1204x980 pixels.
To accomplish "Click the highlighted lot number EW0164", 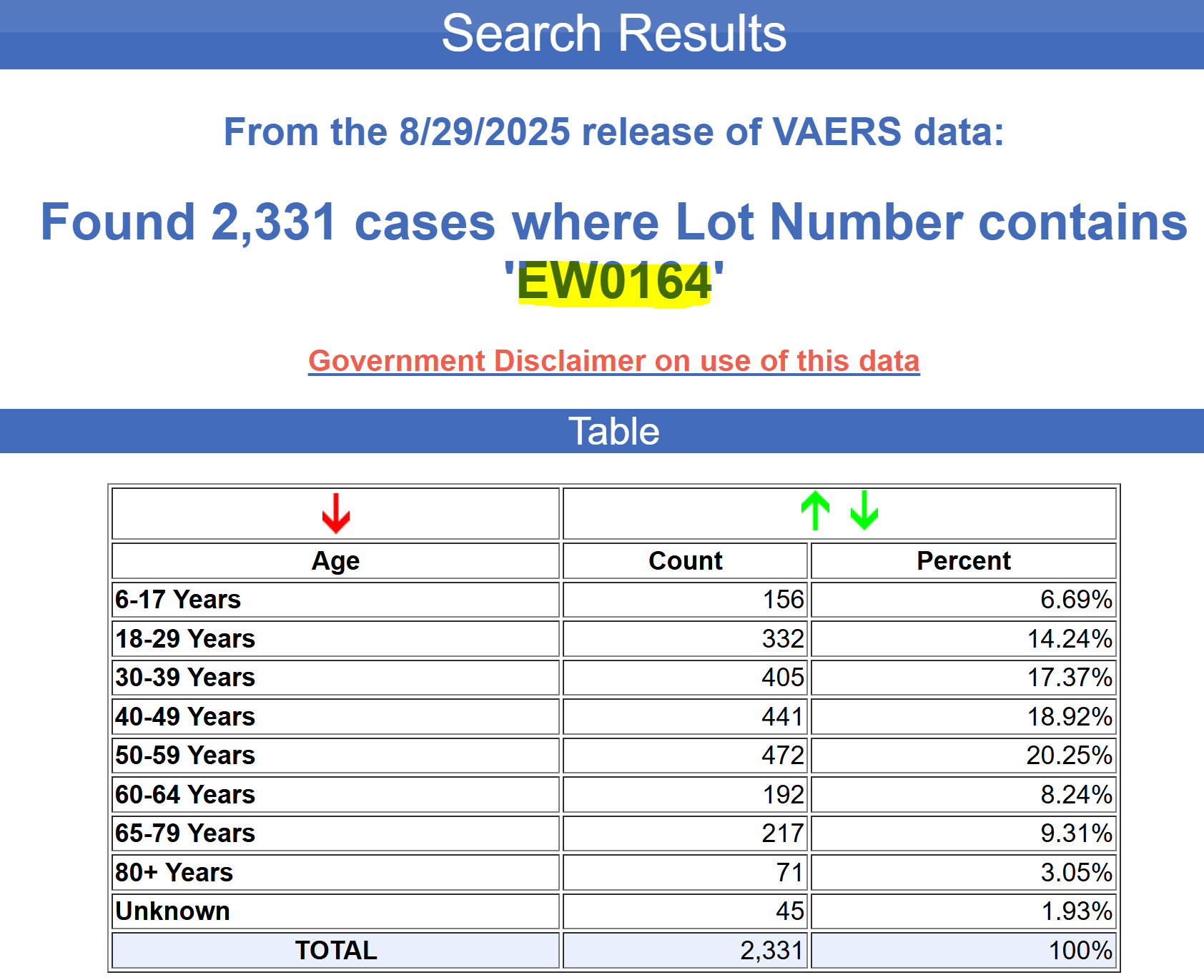I will [614, 282].
